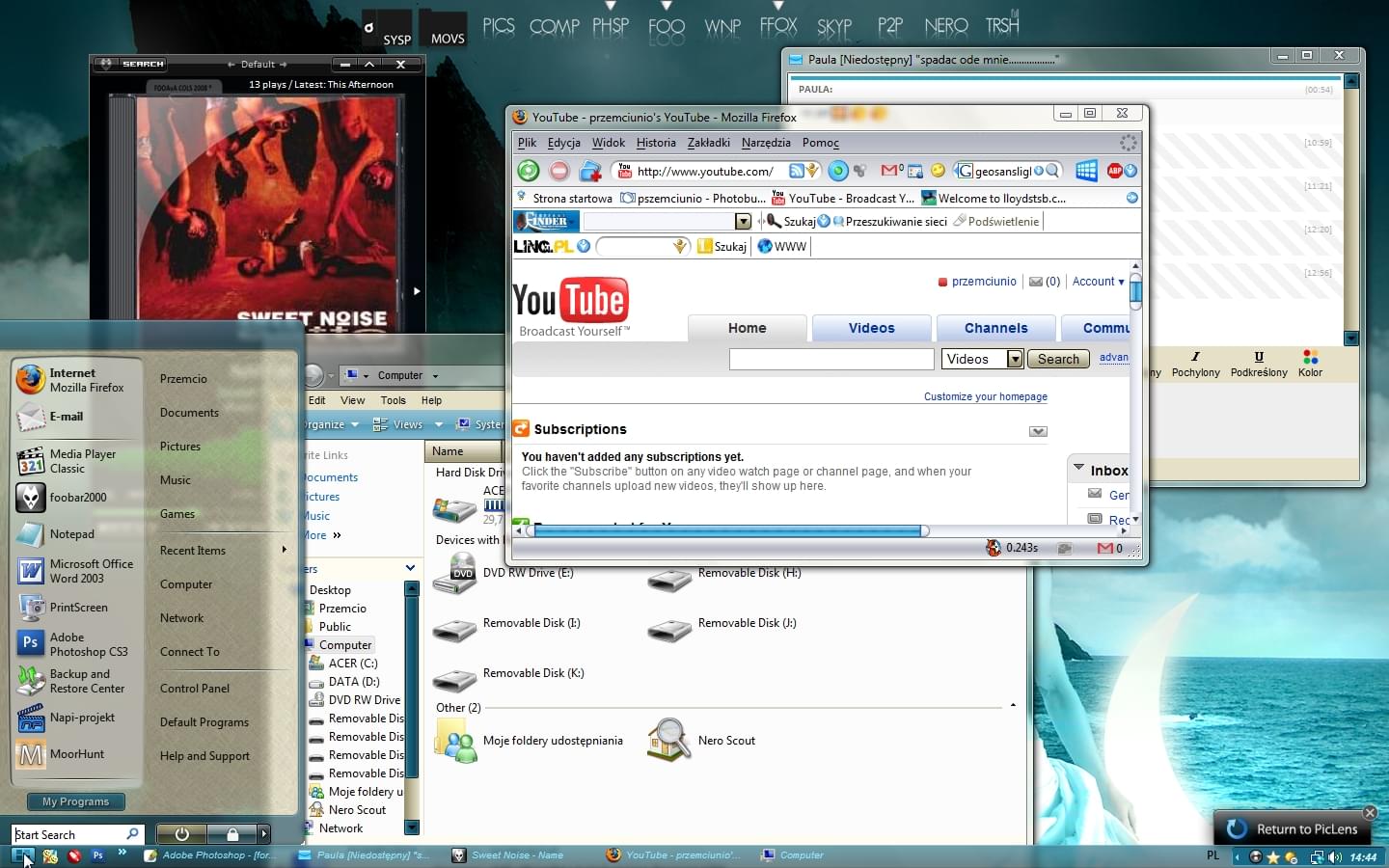Click the Strona startowa bookmark
Screen dimensions: 1389x868
click(564, 198)
